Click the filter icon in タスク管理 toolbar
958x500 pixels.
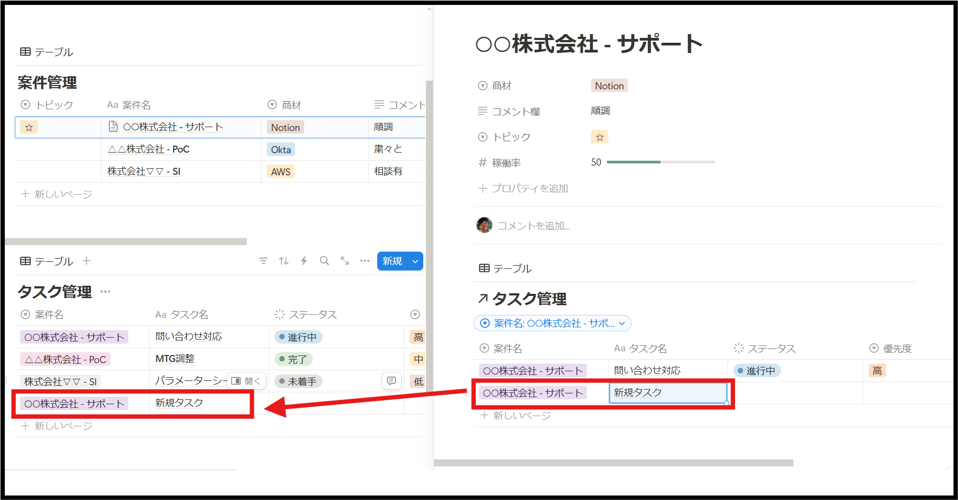tap(263, 261)
